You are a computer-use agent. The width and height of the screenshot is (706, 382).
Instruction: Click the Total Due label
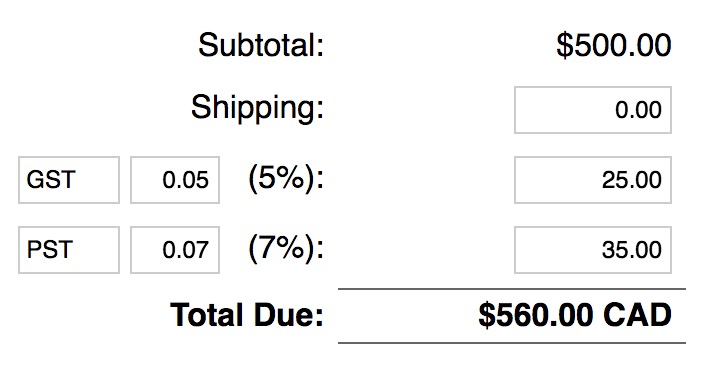[x=247, y=314]
